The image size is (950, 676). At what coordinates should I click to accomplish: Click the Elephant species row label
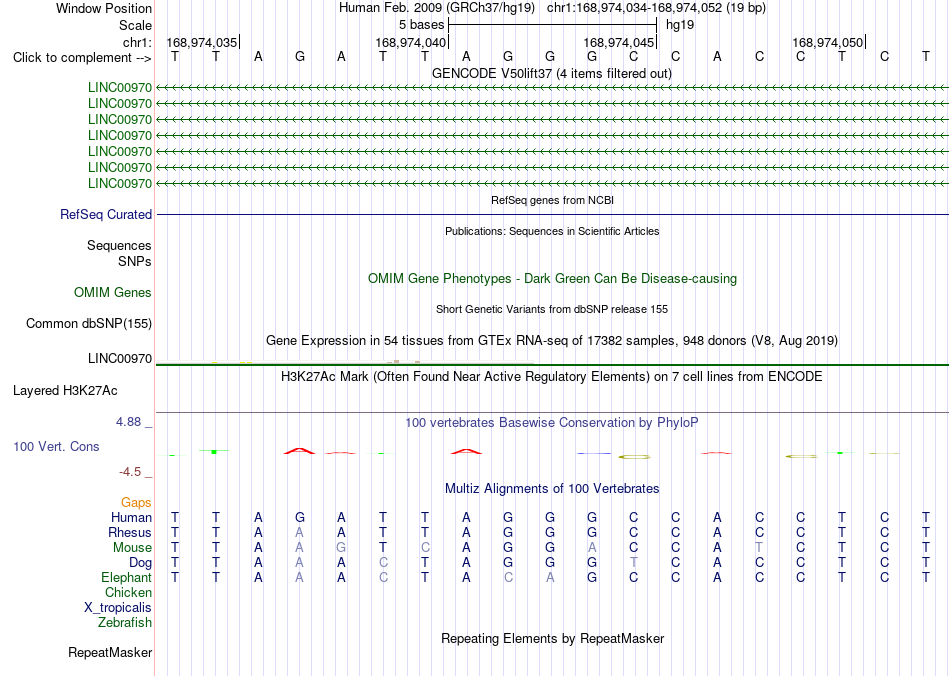[126, 578]
